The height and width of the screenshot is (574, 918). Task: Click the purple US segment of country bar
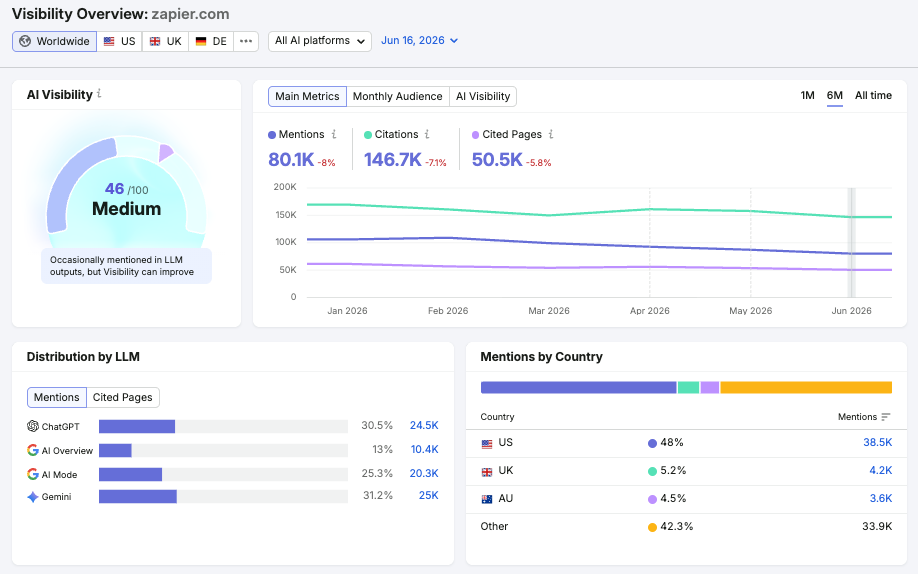tap(578, 387)
